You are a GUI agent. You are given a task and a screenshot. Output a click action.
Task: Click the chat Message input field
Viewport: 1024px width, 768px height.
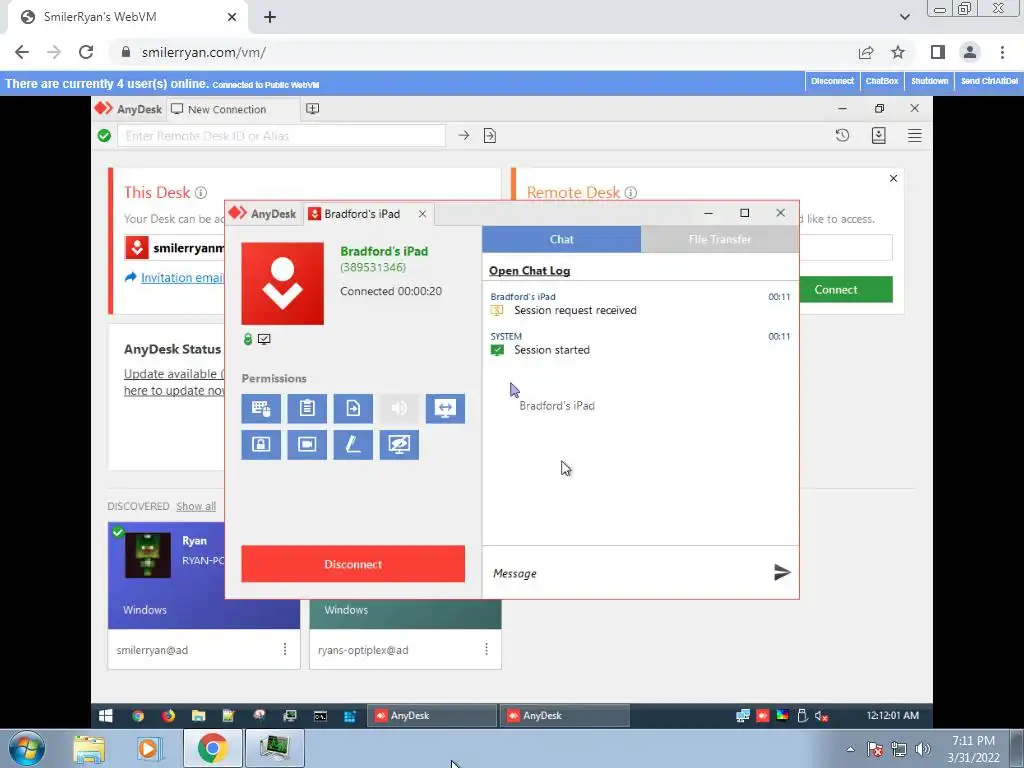[627, 573]
